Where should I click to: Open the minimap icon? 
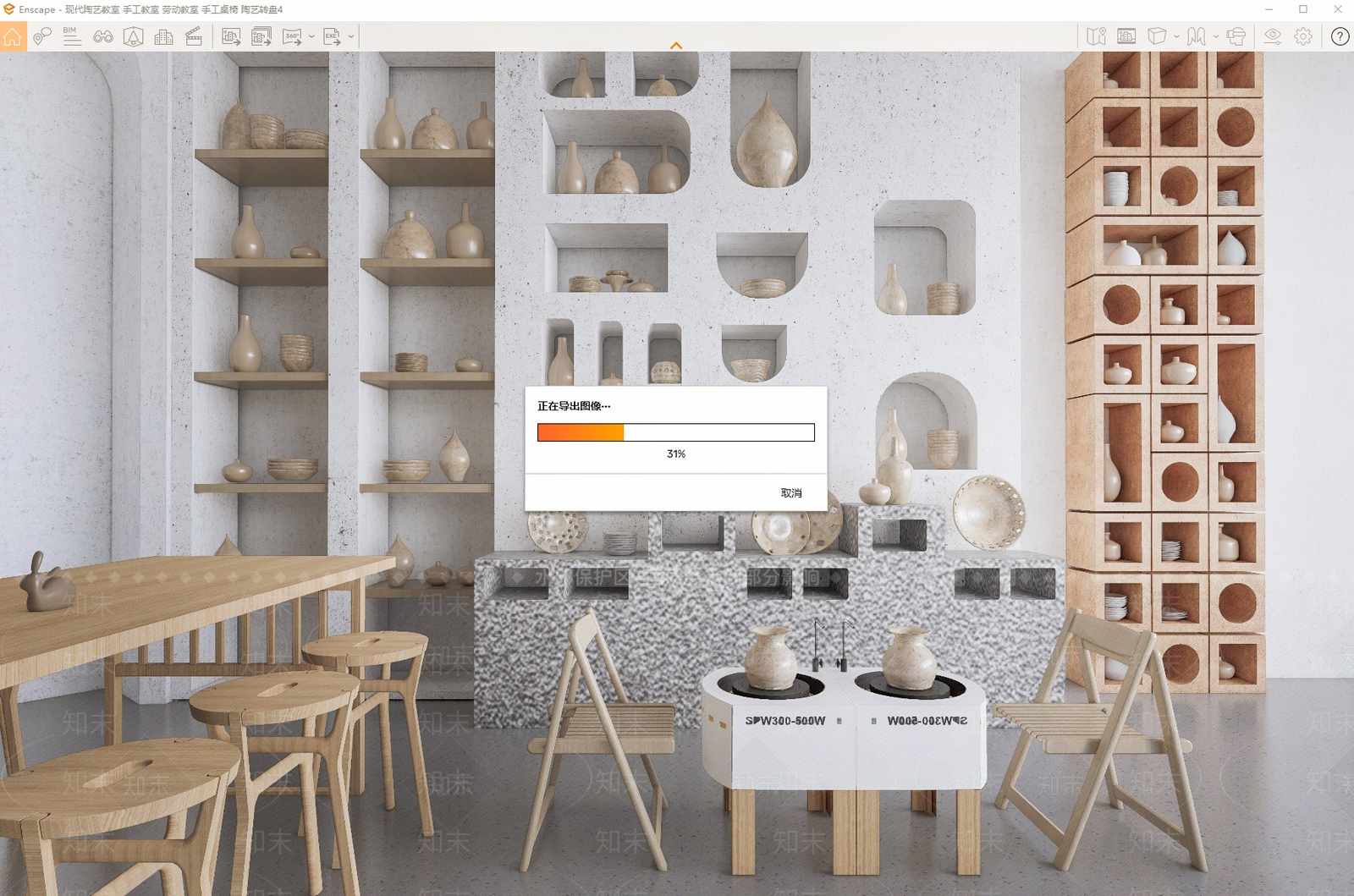point(1097,36)
